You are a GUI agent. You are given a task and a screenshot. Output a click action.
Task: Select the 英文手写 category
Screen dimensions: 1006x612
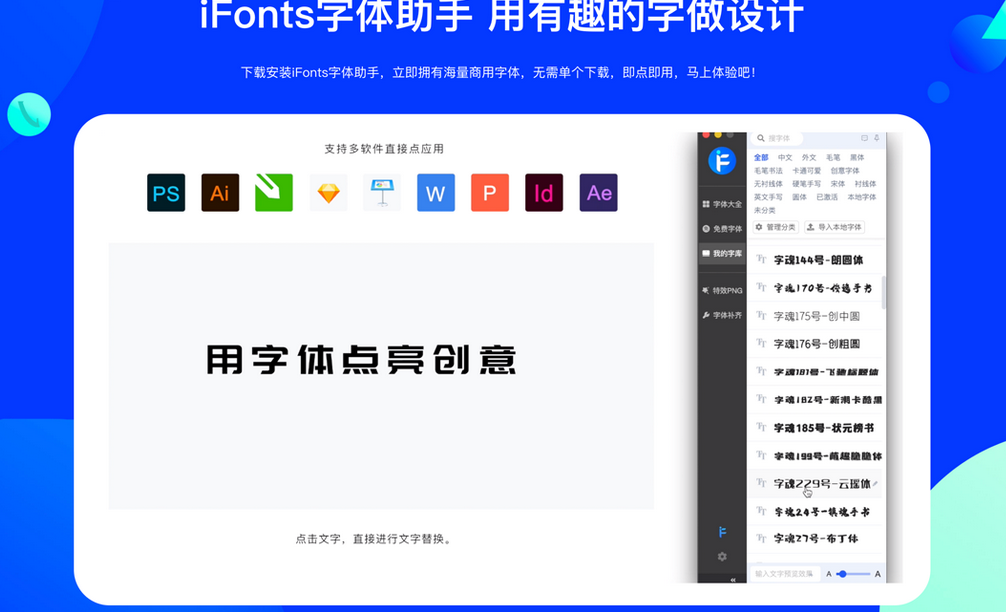768,197
